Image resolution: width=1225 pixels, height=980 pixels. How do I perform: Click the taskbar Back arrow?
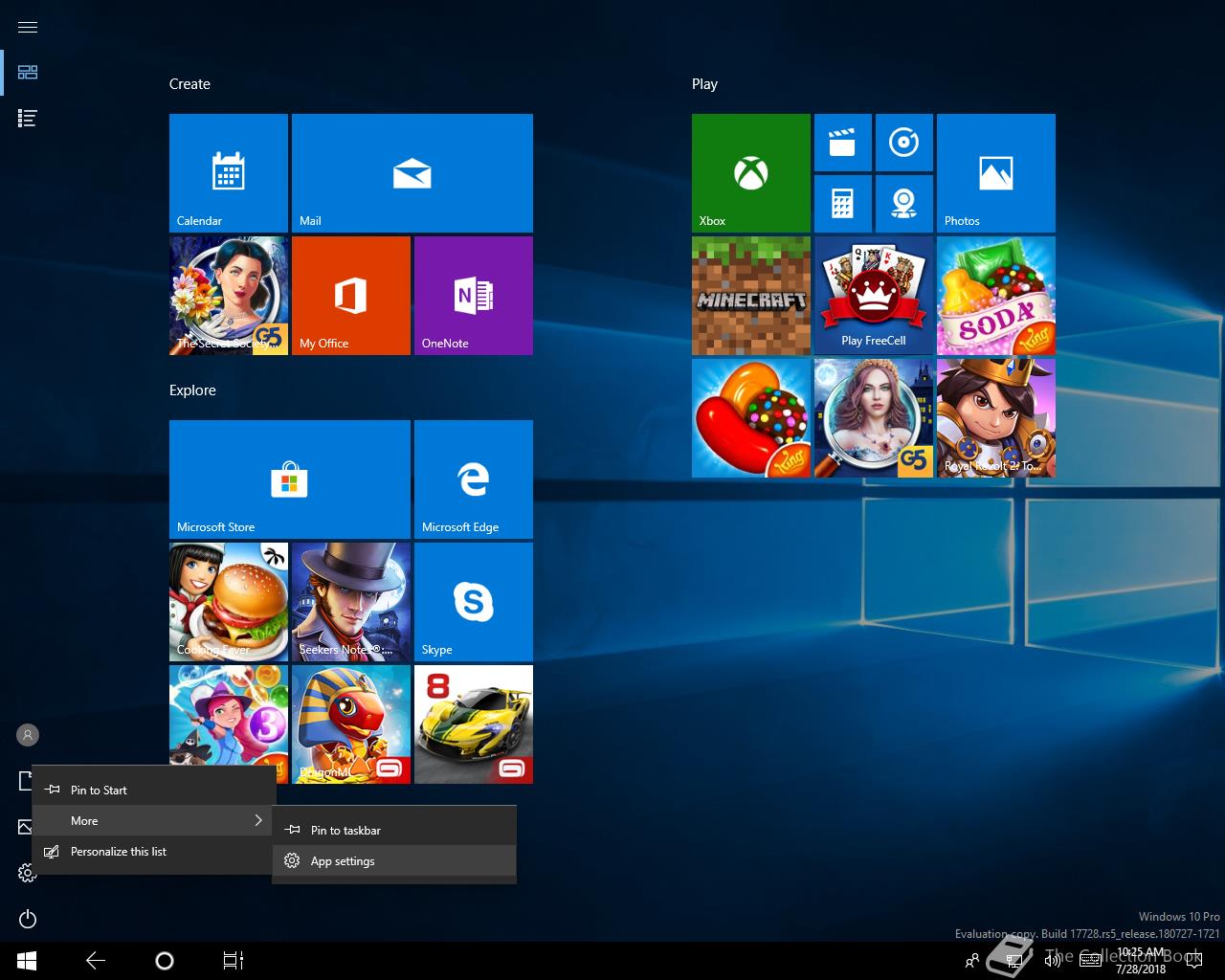tap(96, 961)
